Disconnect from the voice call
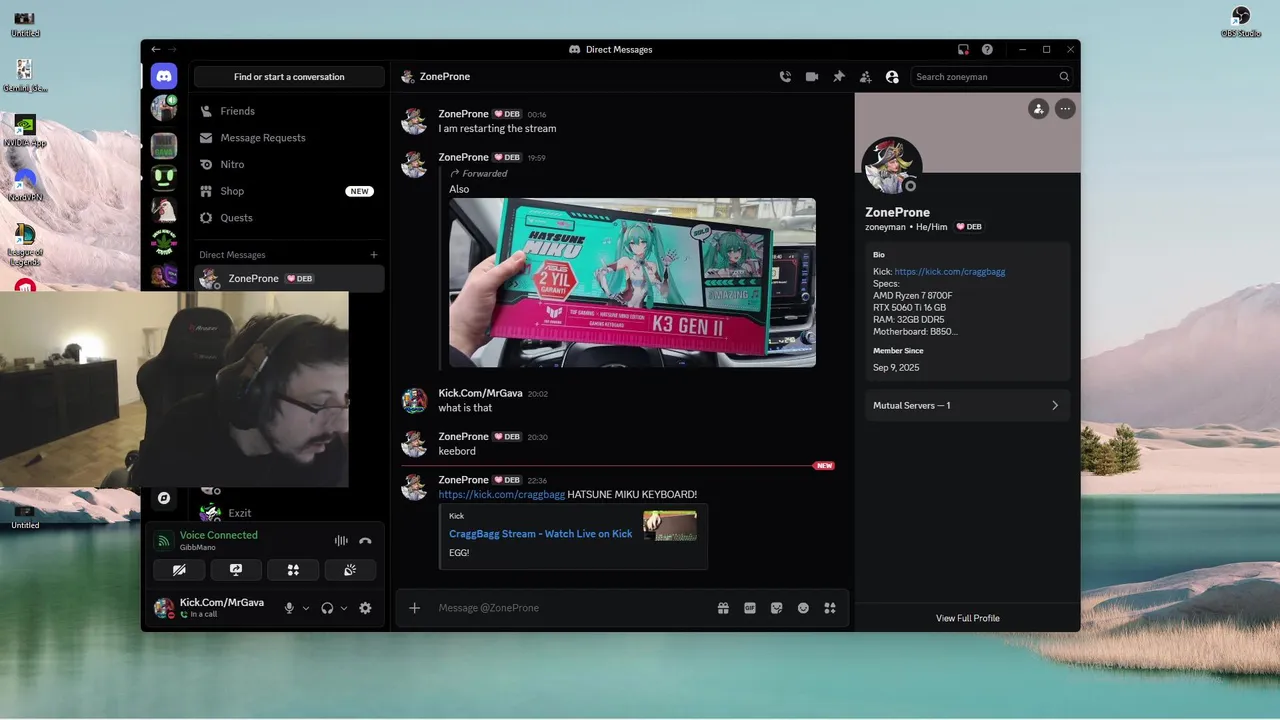This screenshot has width=1280, height=720. coord(365,541)
